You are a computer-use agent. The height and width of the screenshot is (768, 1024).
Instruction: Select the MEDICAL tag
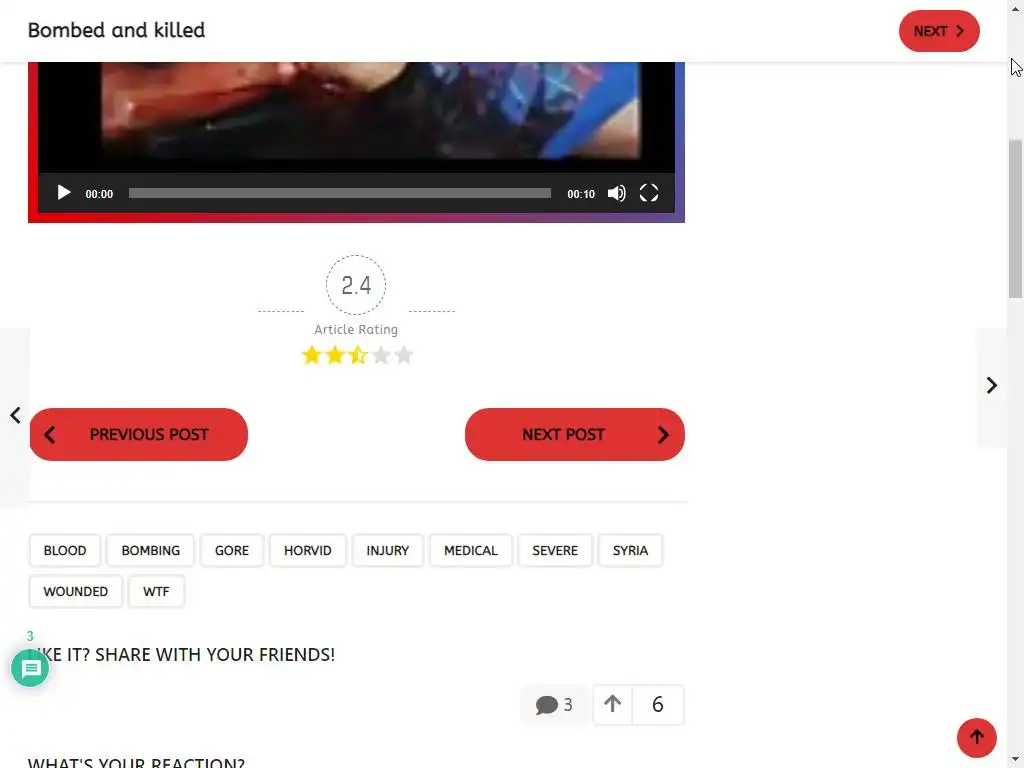pyautogui.click(x=471, y=551)
